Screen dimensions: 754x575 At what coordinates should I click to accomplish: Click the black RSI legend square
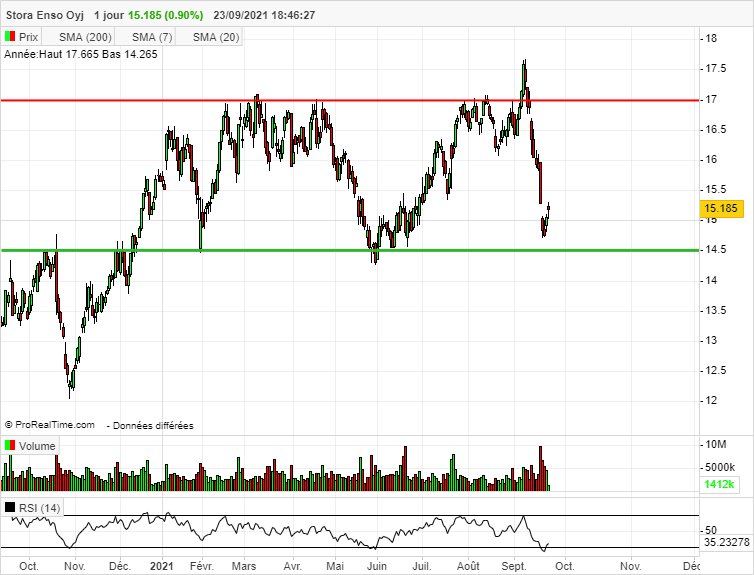(10, 507)
